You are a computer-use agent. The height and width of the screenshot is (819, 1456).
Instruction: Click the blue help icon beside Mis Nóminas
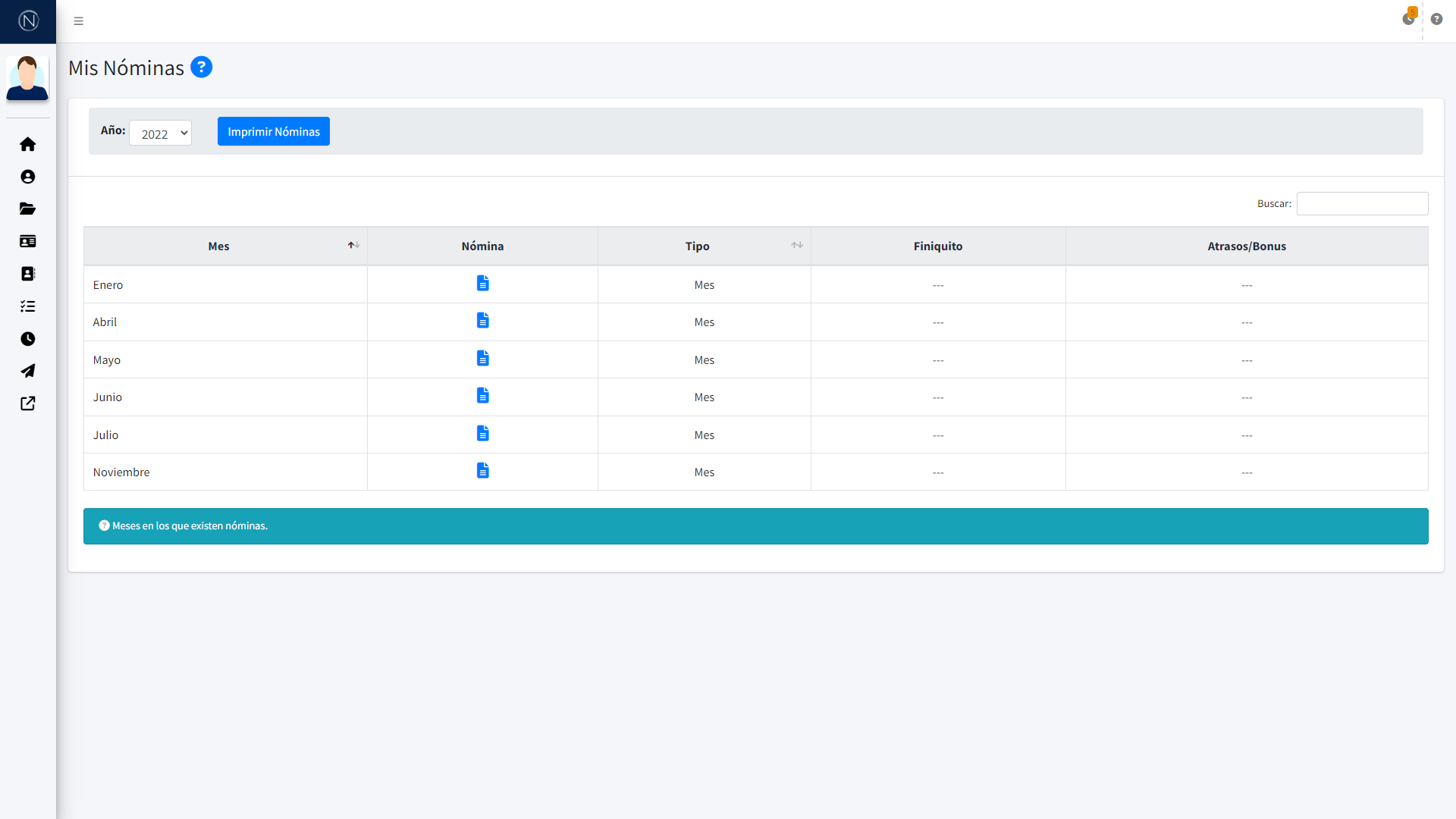(201, 67)
